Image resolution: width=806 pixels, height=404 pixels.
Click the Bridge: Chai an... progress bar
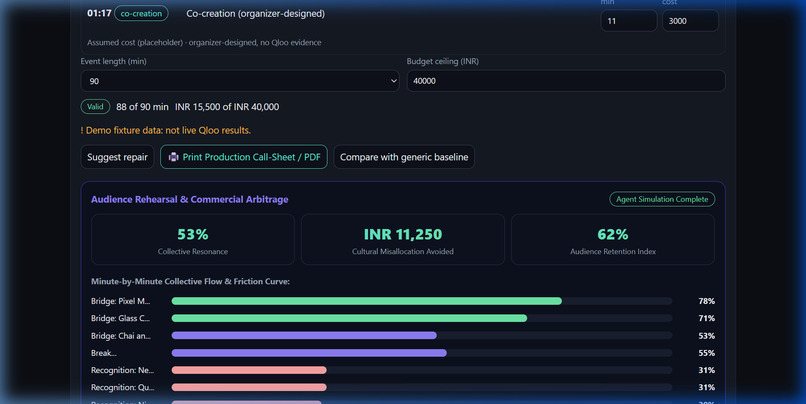422,336
